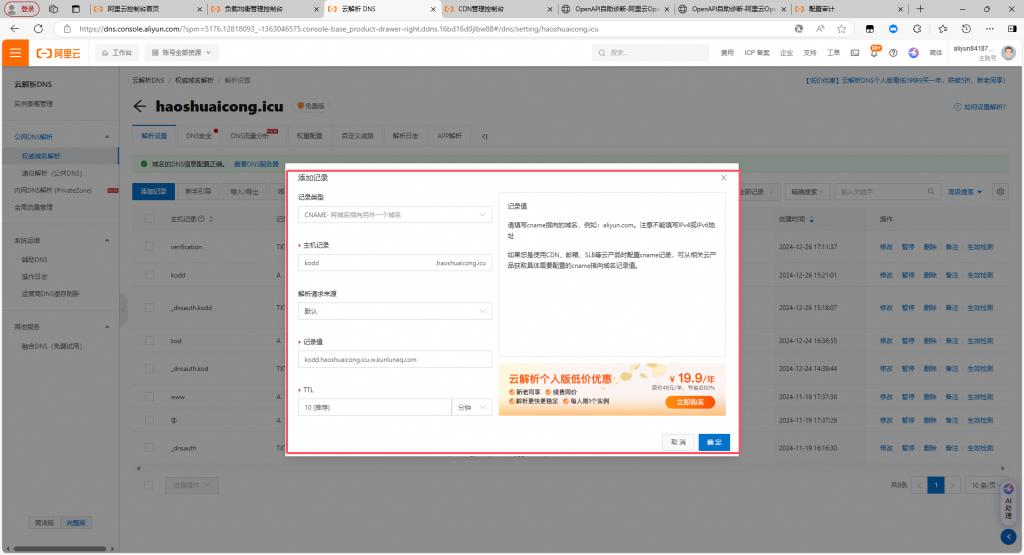1024x555 pixels.
Task: Click the 取消 cancel button
Action: click(x=678, y=442)
